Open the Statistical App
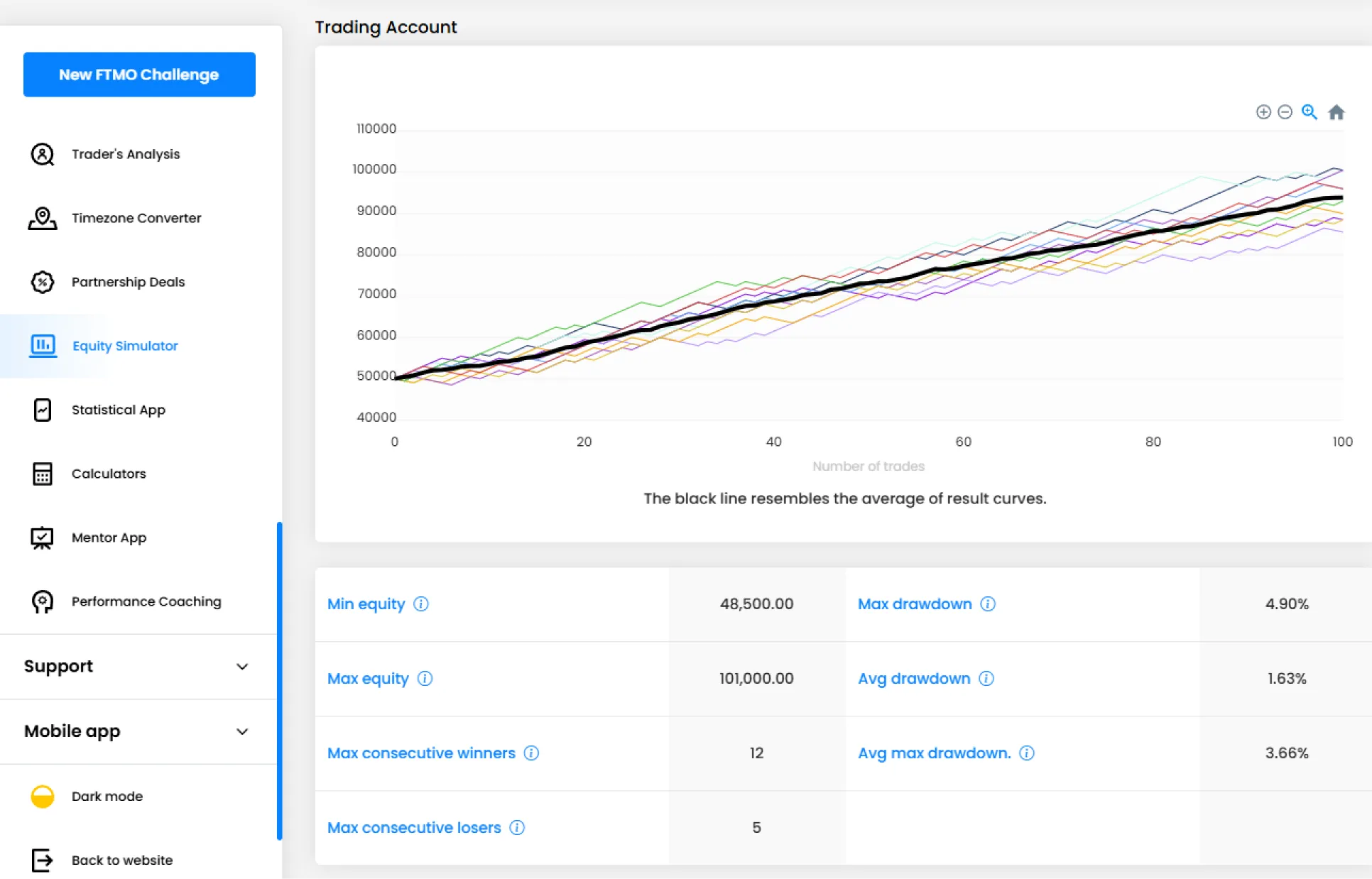 [118, 410]
